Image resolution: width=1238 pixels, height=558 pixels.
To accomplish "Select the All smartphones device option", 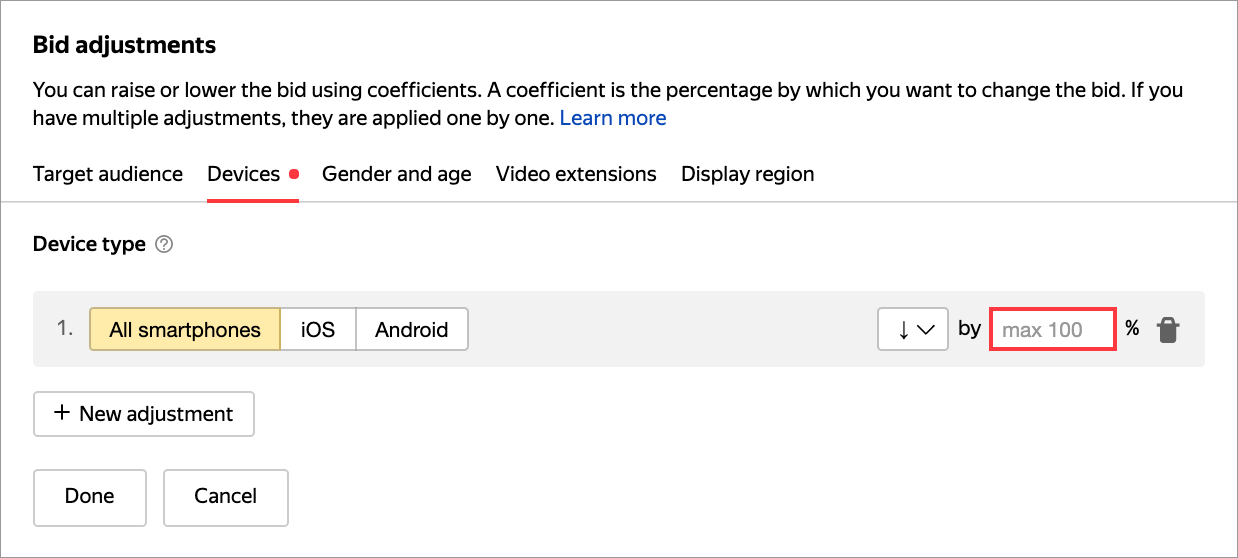I will pos(185,330).
